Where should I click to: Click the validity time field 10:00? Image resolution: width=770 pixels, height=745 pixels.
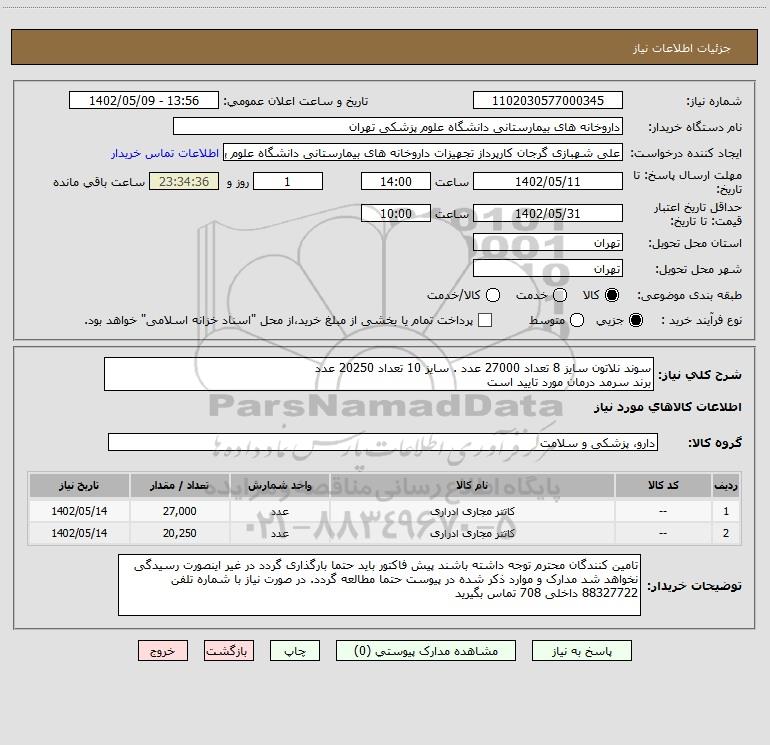pos(396,213)
